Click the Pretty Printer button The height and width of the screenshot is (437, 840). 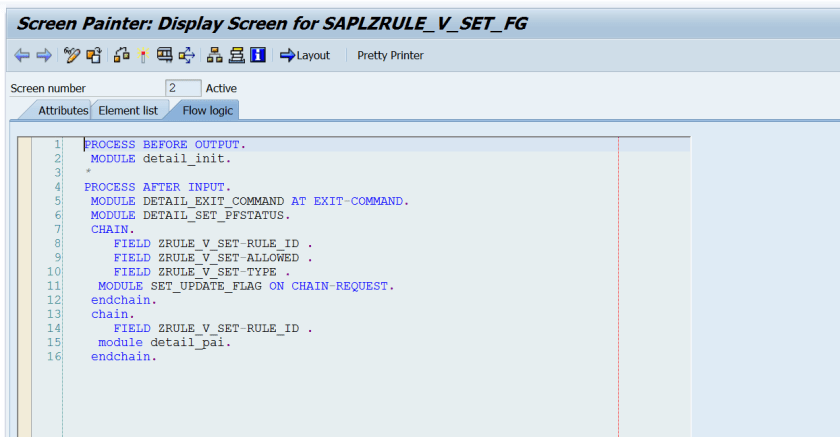(390, 55)
